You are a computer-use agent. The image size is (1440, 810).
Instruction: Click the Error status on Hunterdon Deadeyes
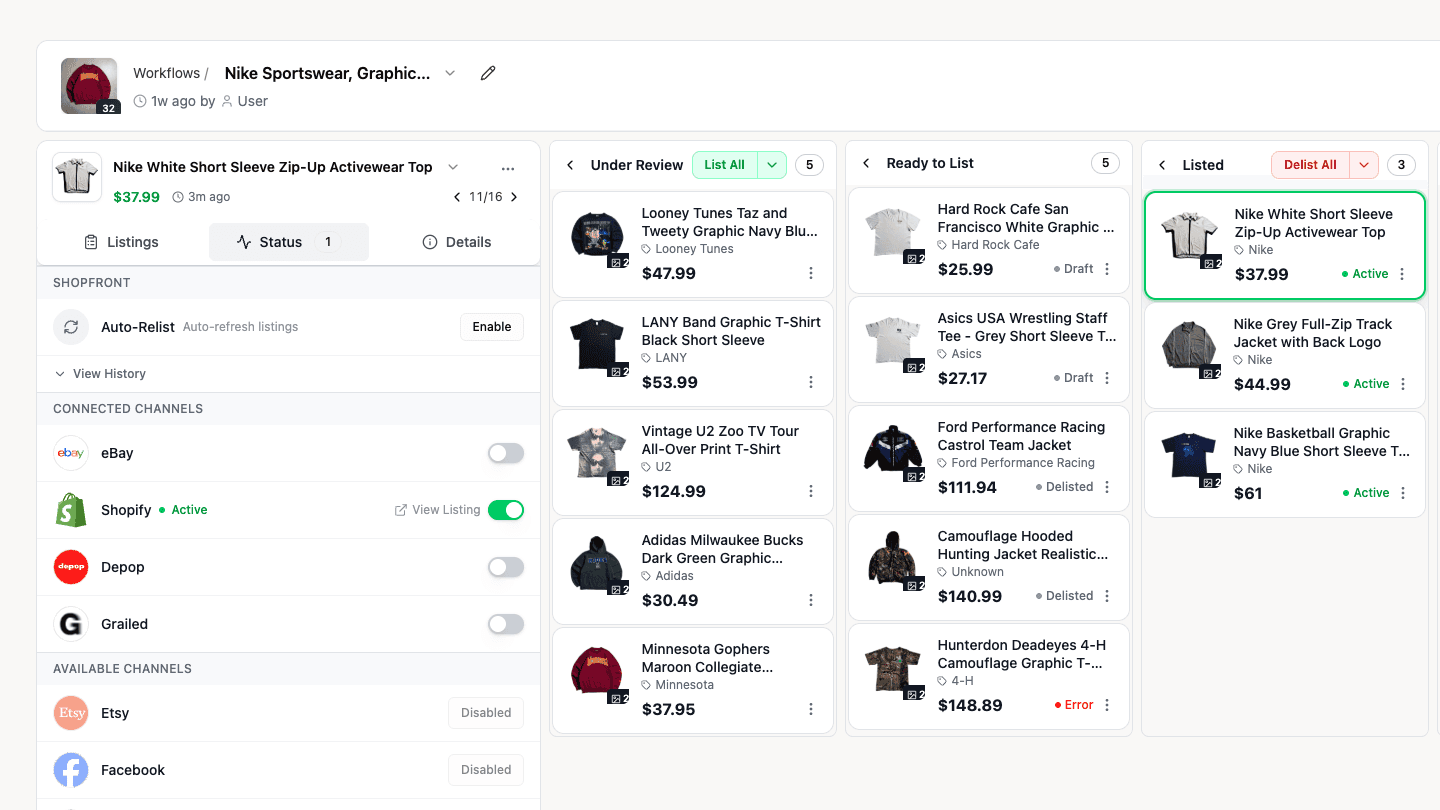tap(1074, 705)
